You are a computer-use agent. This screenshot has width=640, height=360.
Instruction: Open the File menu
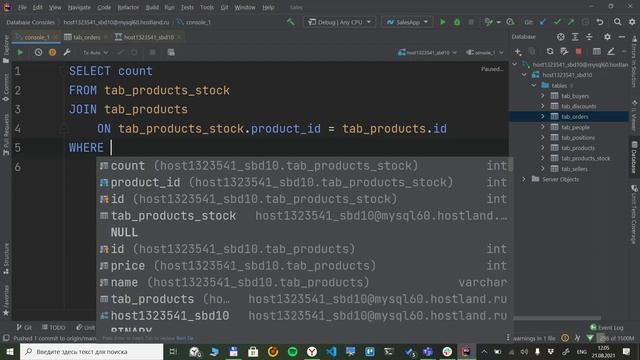coord(22,7)
